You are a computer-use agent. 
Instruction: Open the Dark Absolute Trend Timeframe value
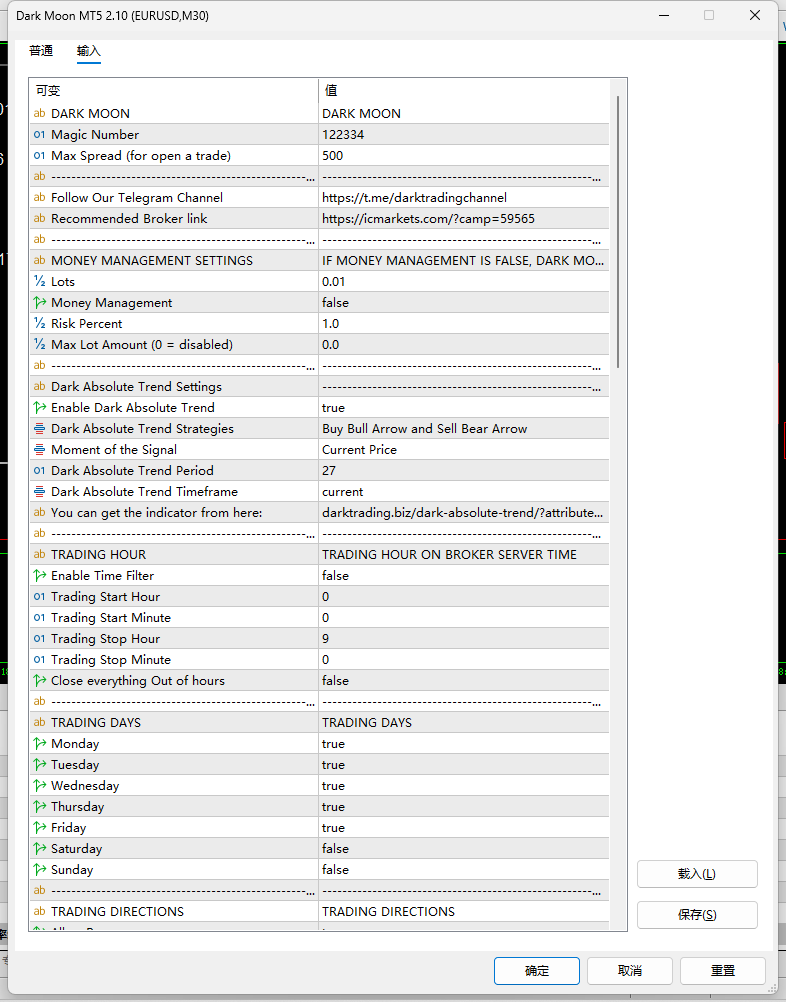coord(463,491)
